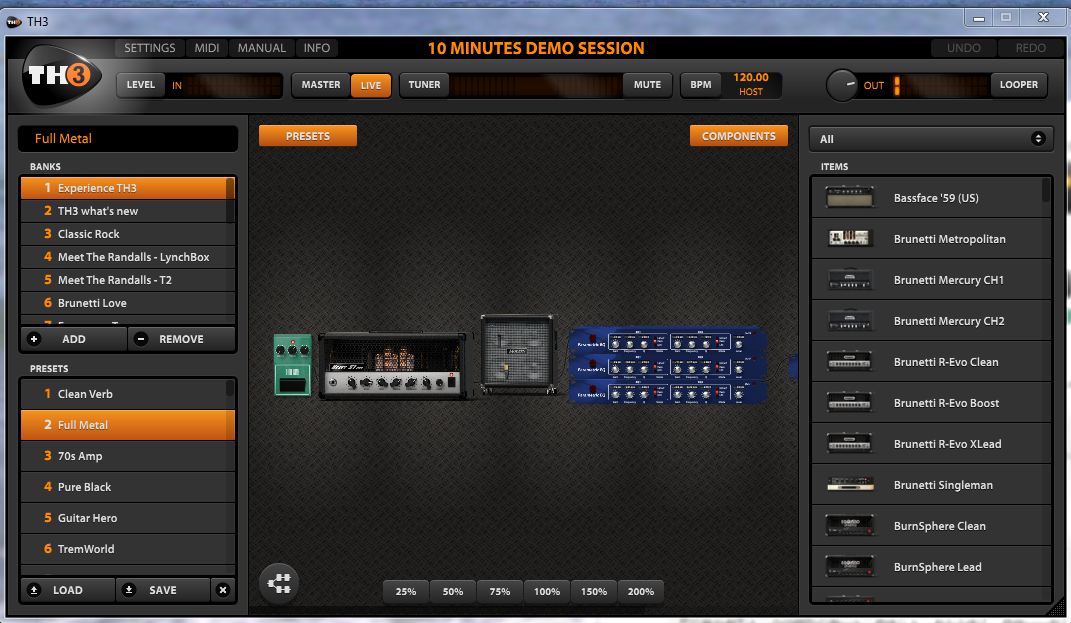
Task: Set zoom to 25%
Action: pyautogui.click(x=406, y=592)
